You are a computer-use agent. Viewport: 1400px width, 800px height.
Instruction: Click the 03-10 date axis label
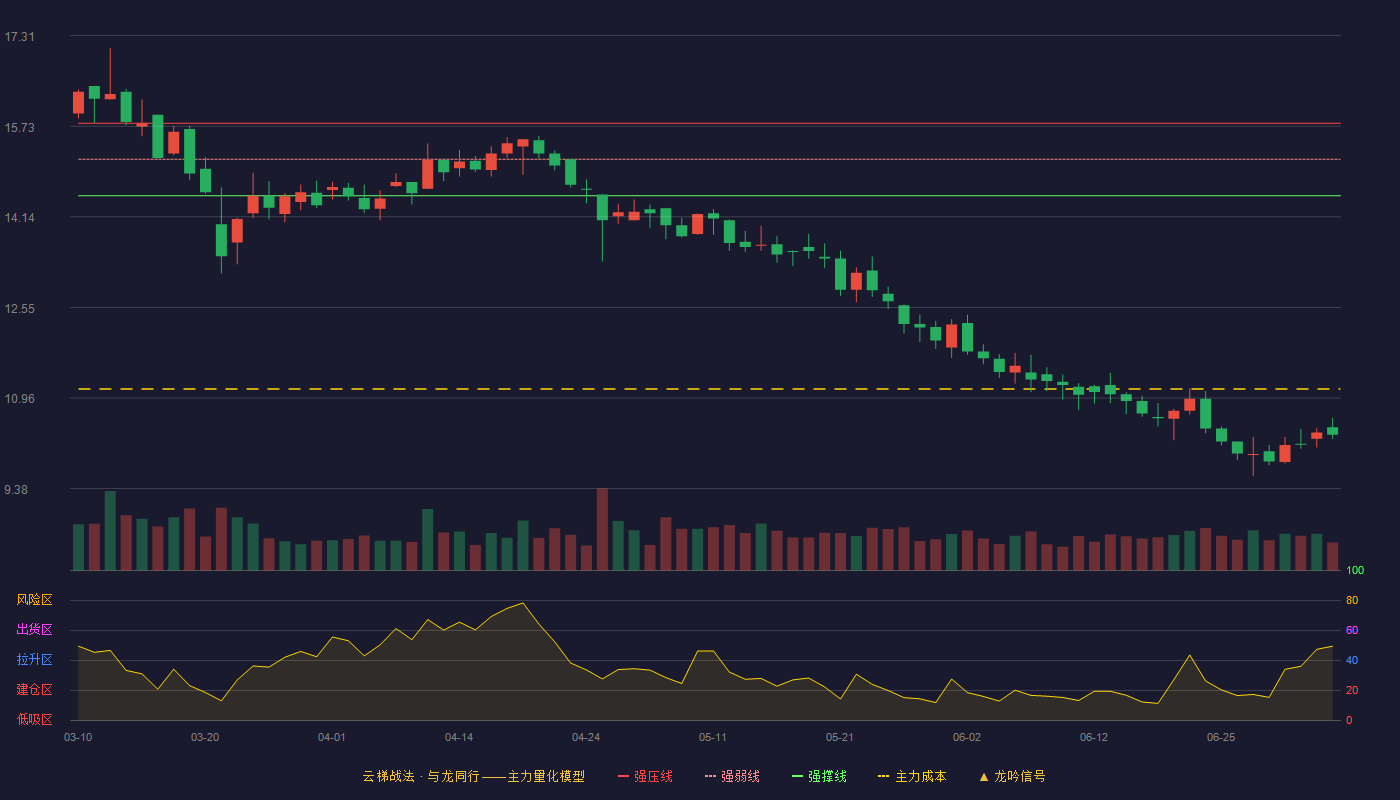78,737
